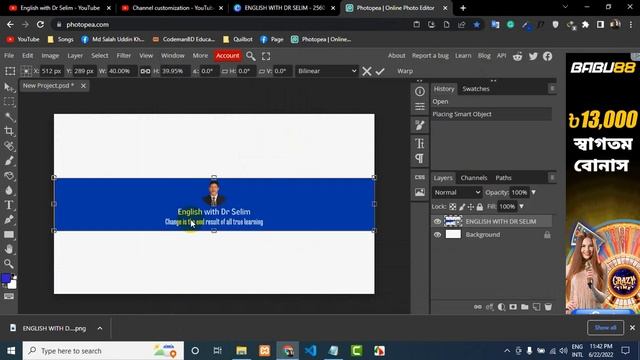Open the Paragraph panel icon
The width and height of the screenshot is (640, 360).
click(x=420, y=158)
